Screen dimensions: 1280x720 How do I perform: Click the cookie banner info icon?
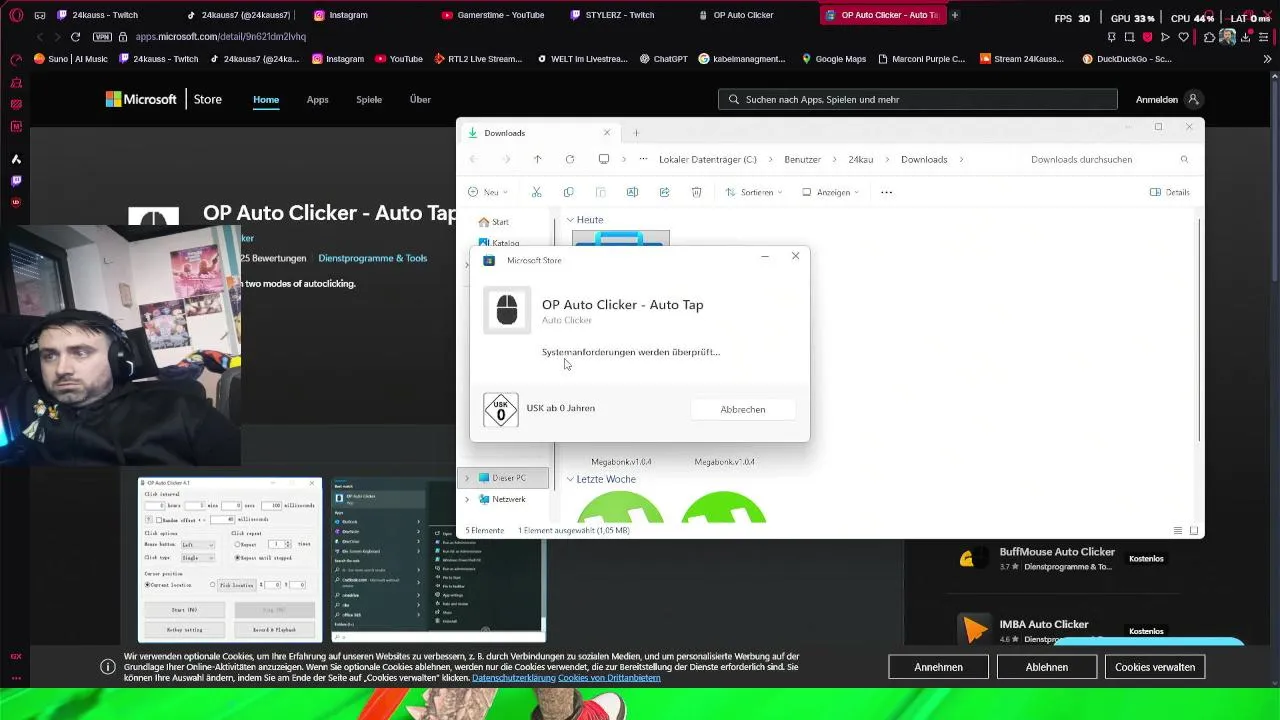click(x=108, y=667)
